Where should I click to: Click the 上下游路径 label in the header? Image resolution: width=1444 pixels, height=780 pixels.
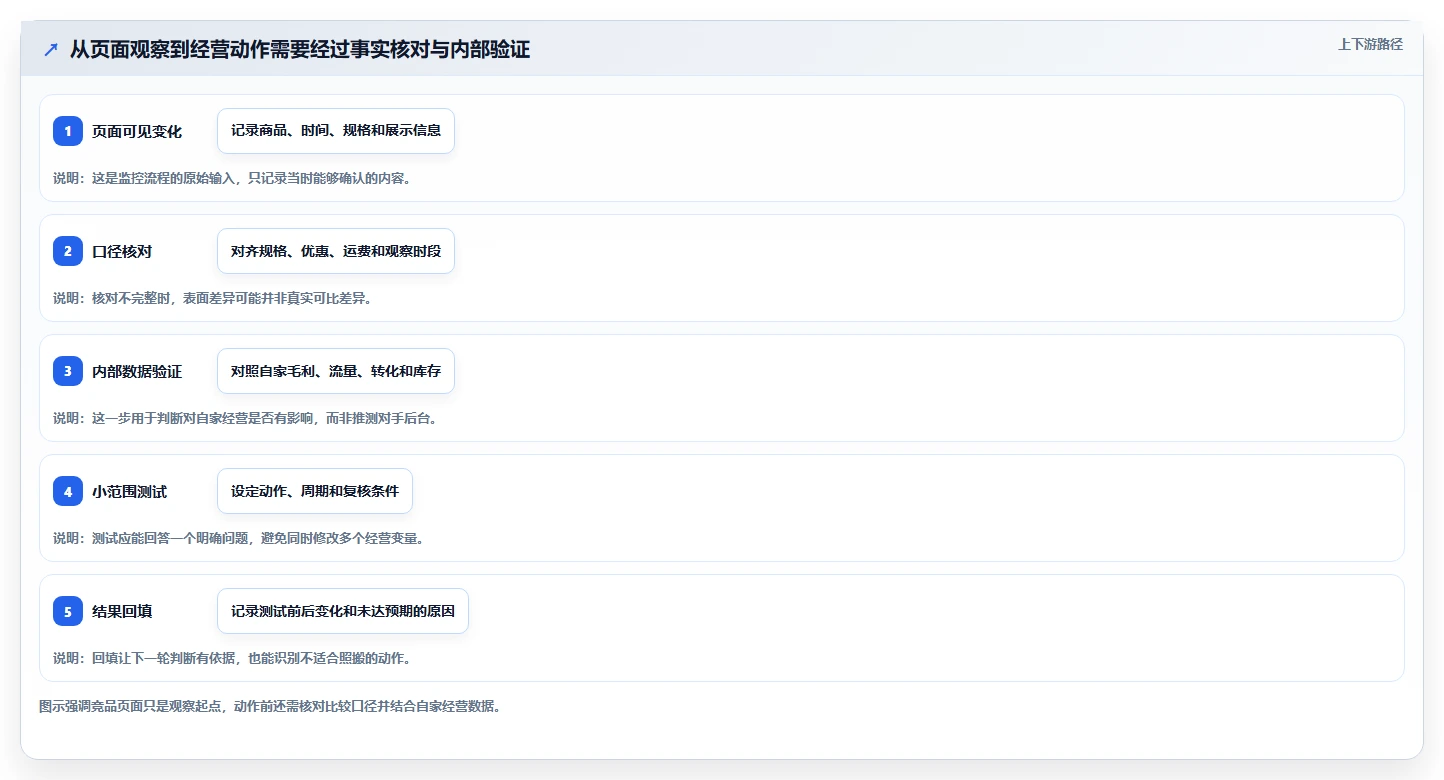coord(1371,44)
